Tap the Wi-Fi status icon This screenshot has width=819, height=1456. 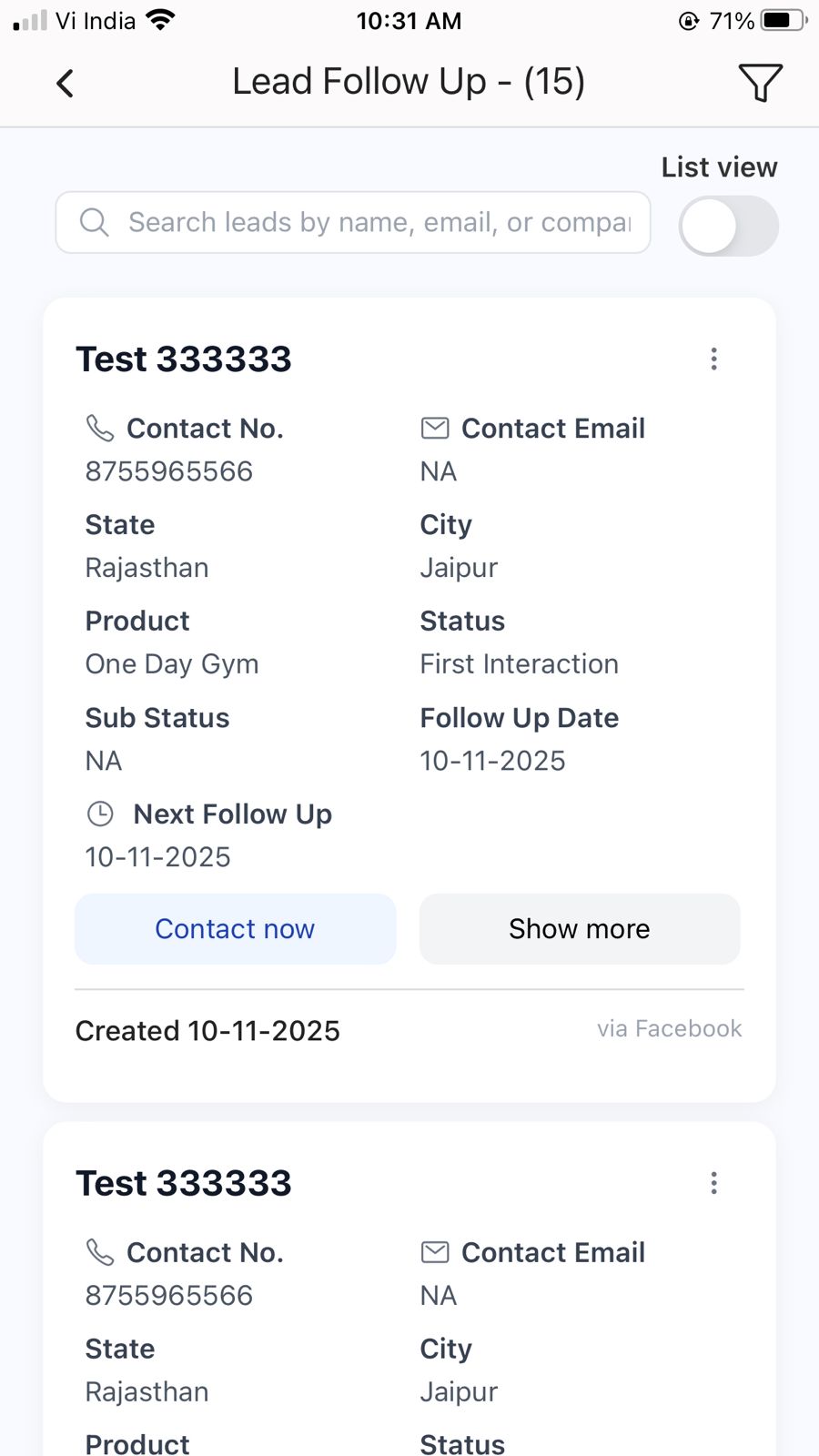coord(160,20)
